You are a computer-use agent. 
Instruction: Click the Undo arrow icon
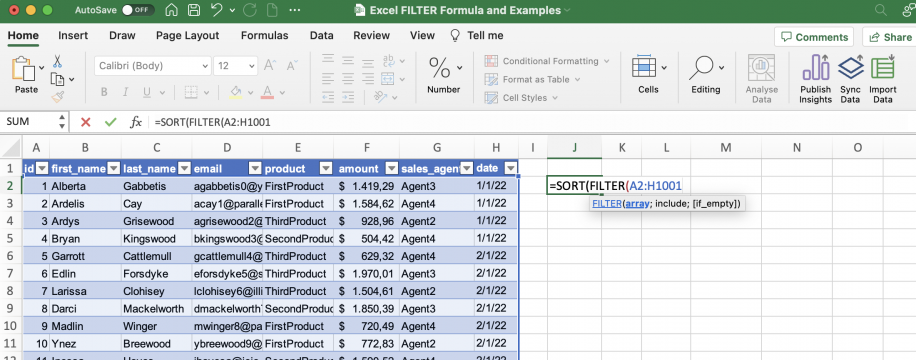click(x=217, y=10)
